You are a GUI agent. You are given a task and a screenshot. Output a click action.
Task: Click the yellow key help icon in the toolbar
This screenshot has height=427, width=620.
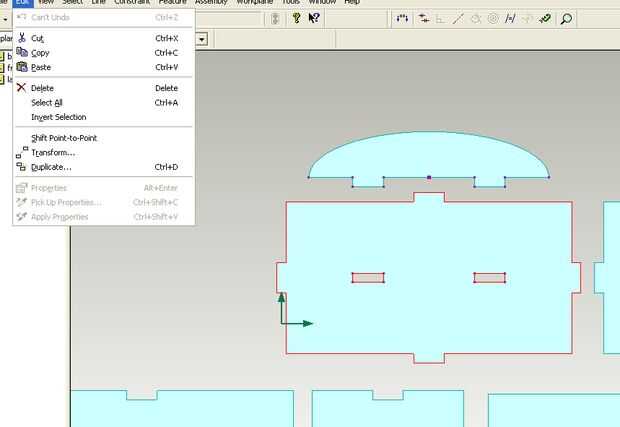pyautogui.click(x=296, y=18)
